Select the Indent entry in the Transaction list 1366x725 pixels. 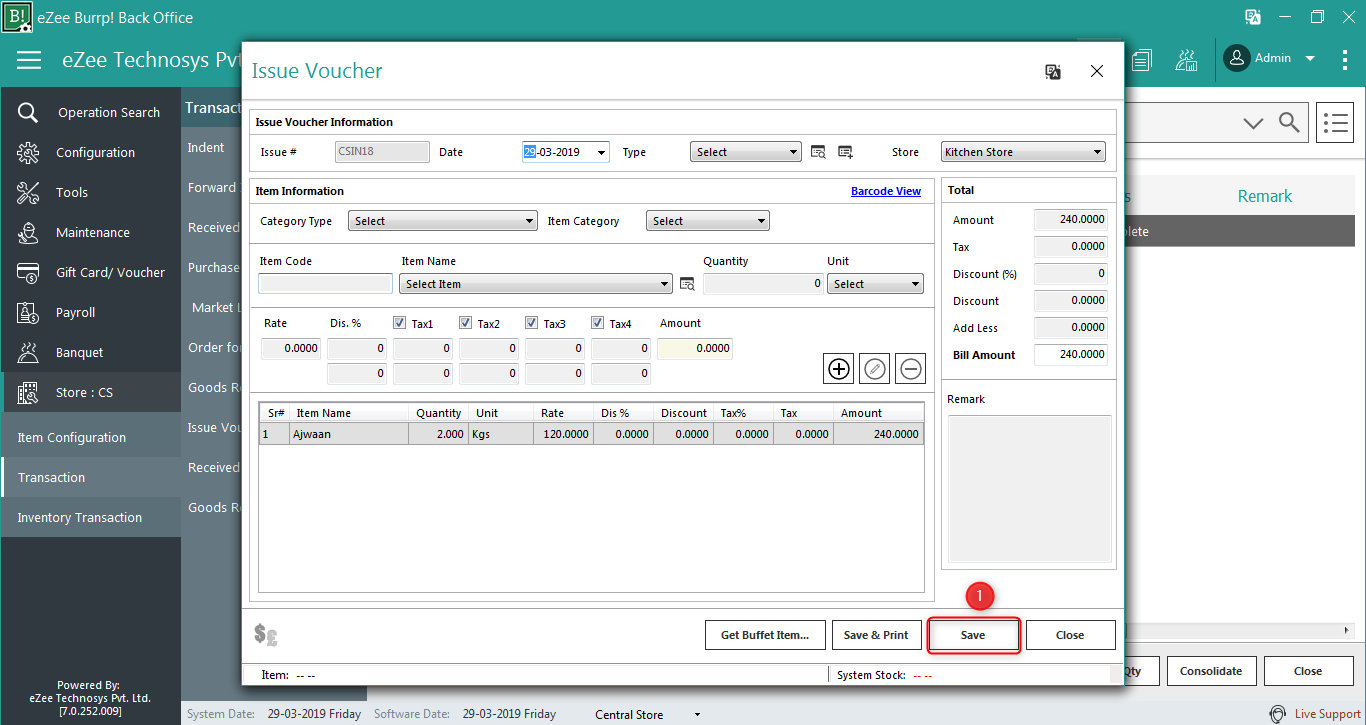pos(206,147)
